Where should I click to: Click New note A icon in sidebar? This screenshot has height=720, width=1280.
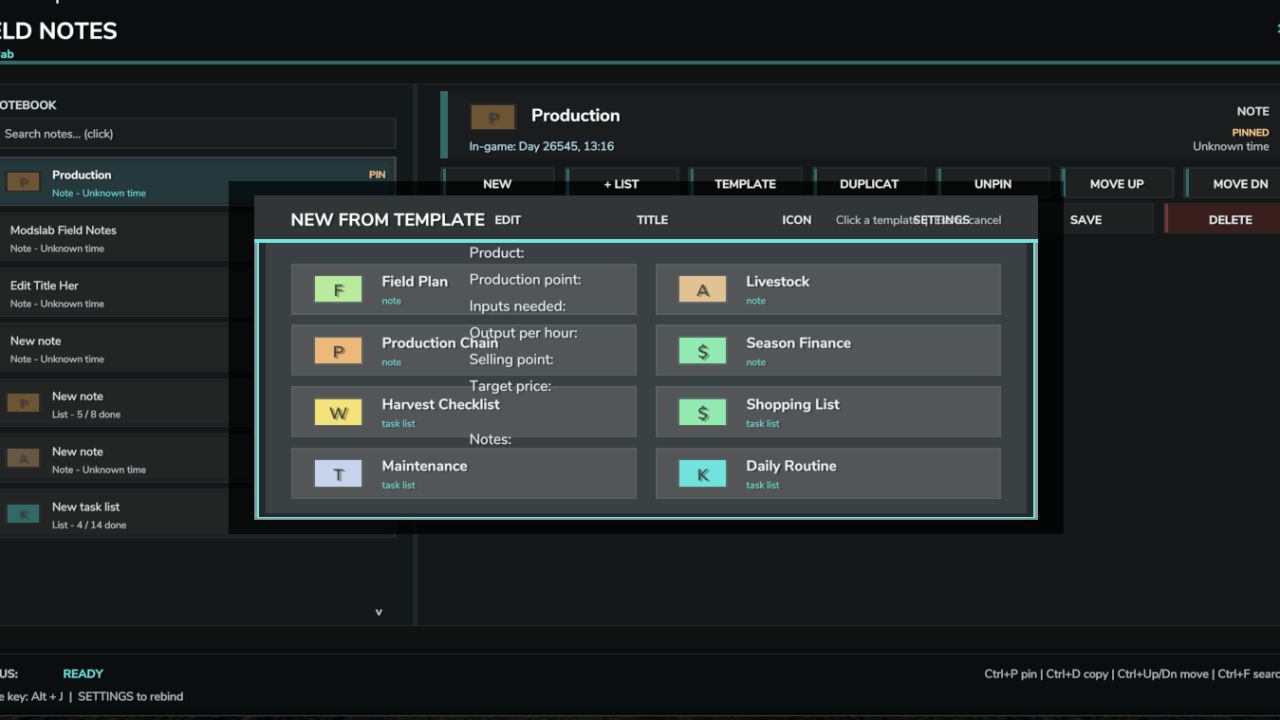(x=23, y=458)
